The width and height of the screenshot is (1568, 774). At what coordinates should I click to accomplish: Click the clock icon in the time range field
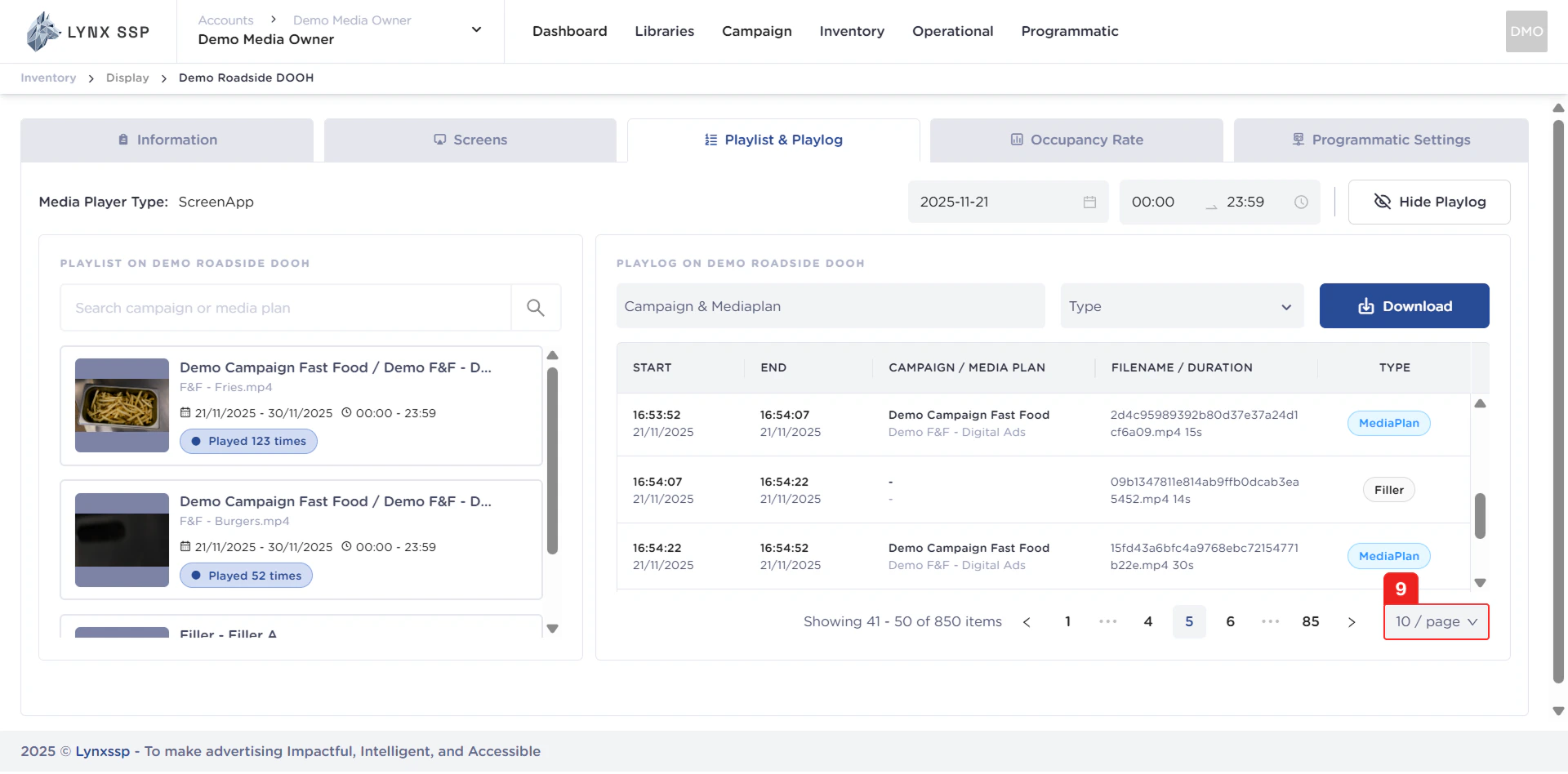point(1300,202)
